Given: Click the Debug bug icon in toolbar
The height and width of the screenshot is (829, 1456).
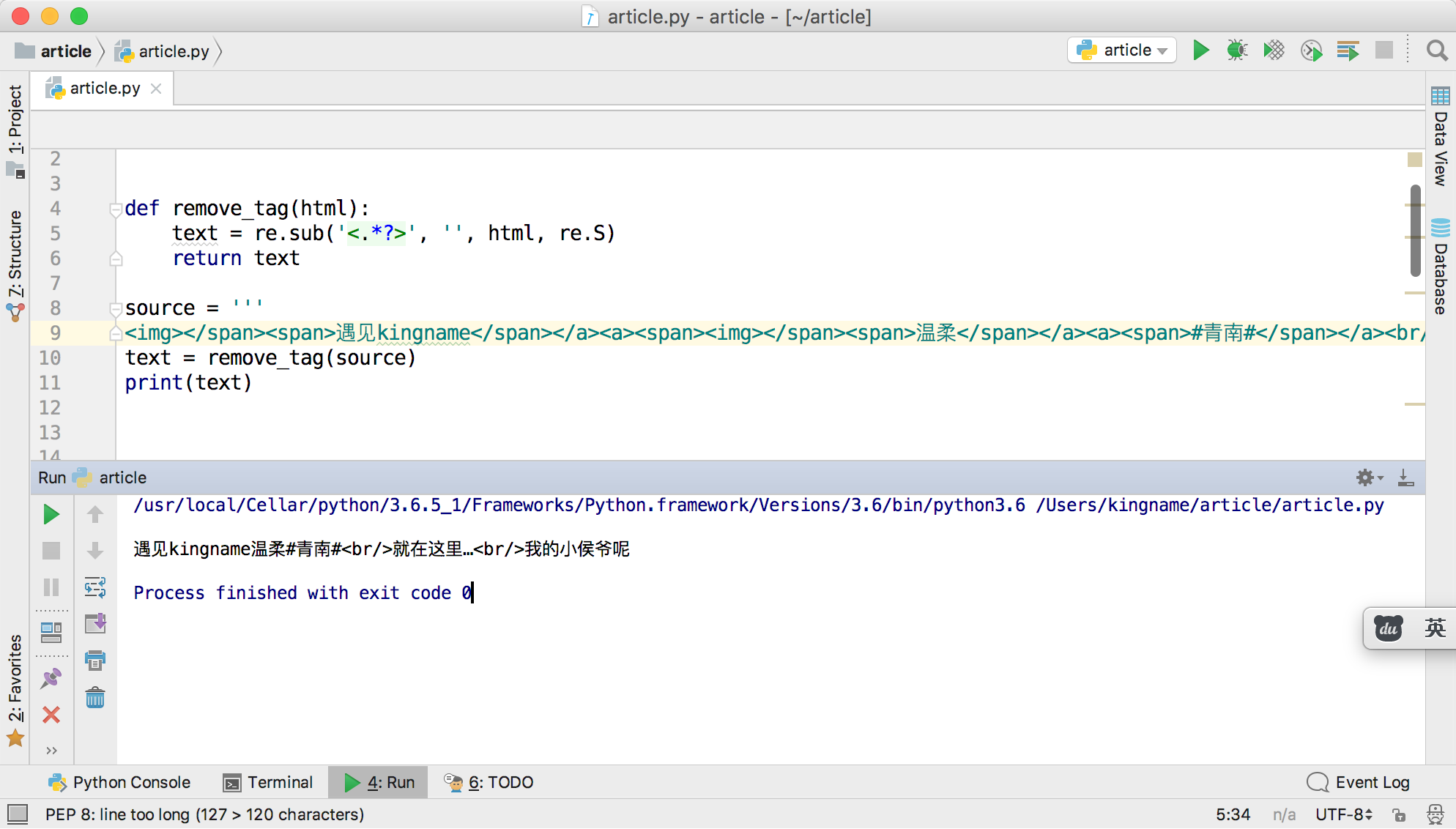Looking at the screenshot, I should [1237, 51].
